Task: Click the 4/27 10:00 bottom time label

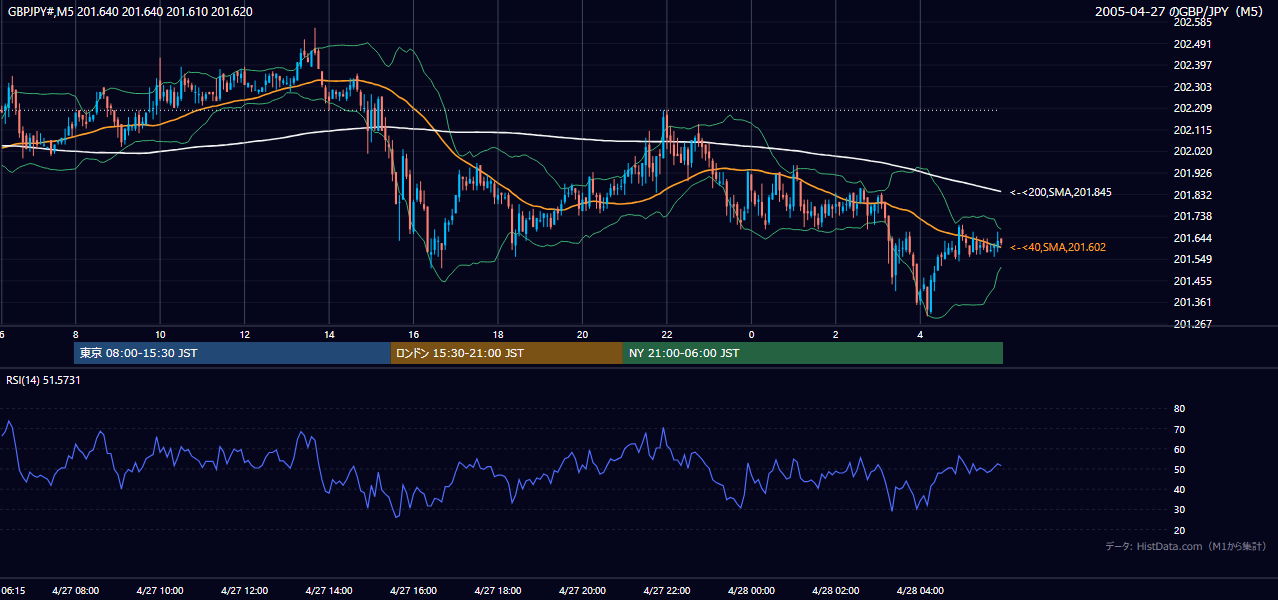Action: (x=160, y=591)
